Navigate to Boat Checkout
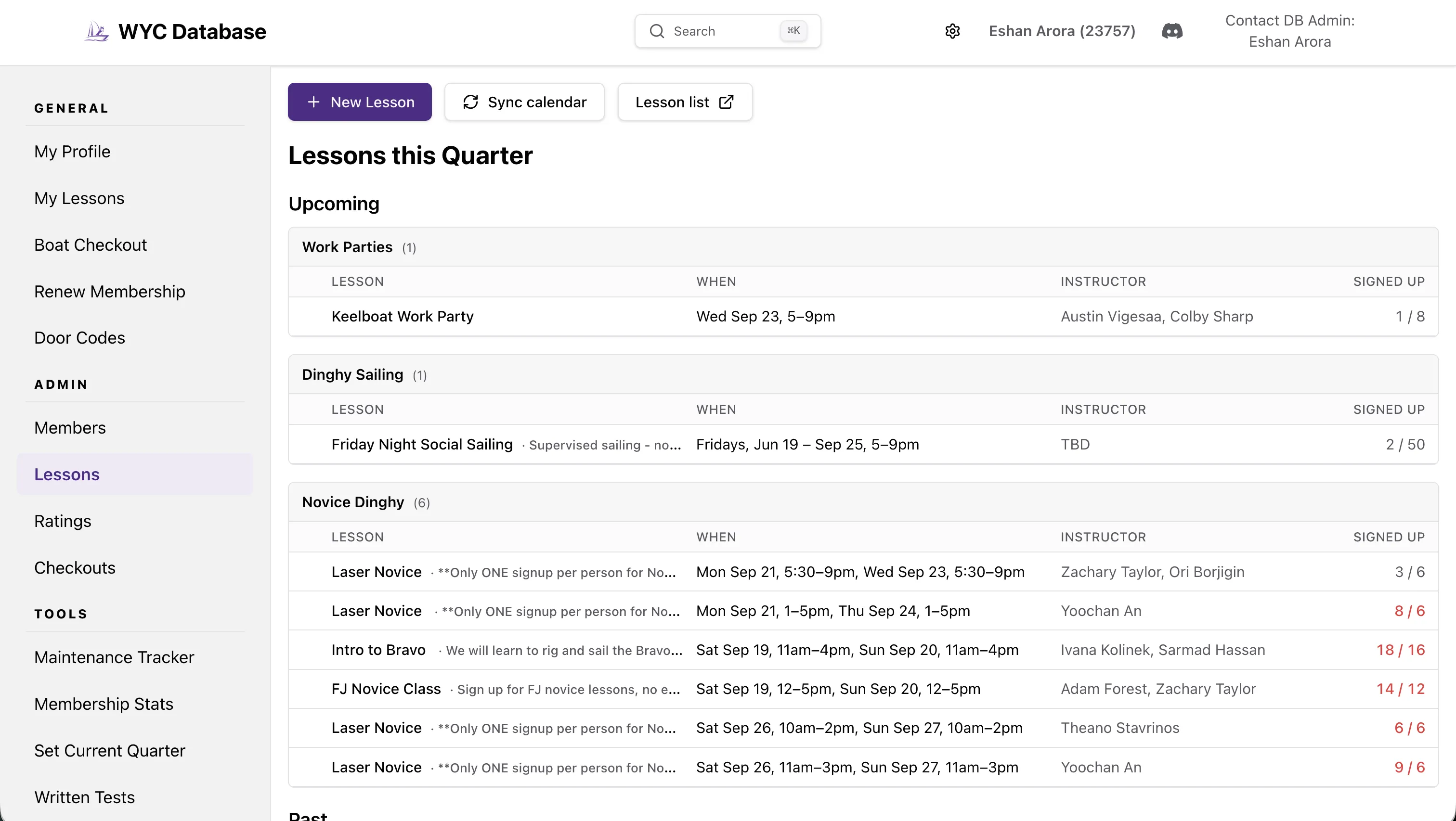The height and width of the screenshot is (821, 1456). click(91, 244)
